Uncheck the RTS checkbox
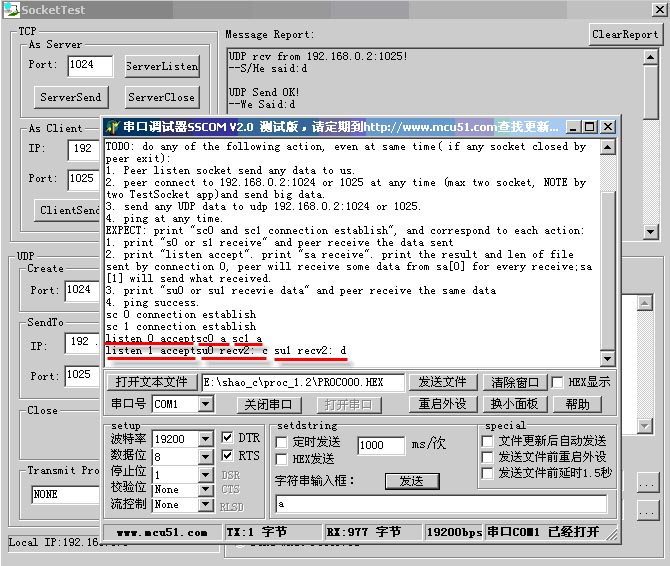Image resolution: width=670 pixels, height=566 pixels. click(225, 456)
